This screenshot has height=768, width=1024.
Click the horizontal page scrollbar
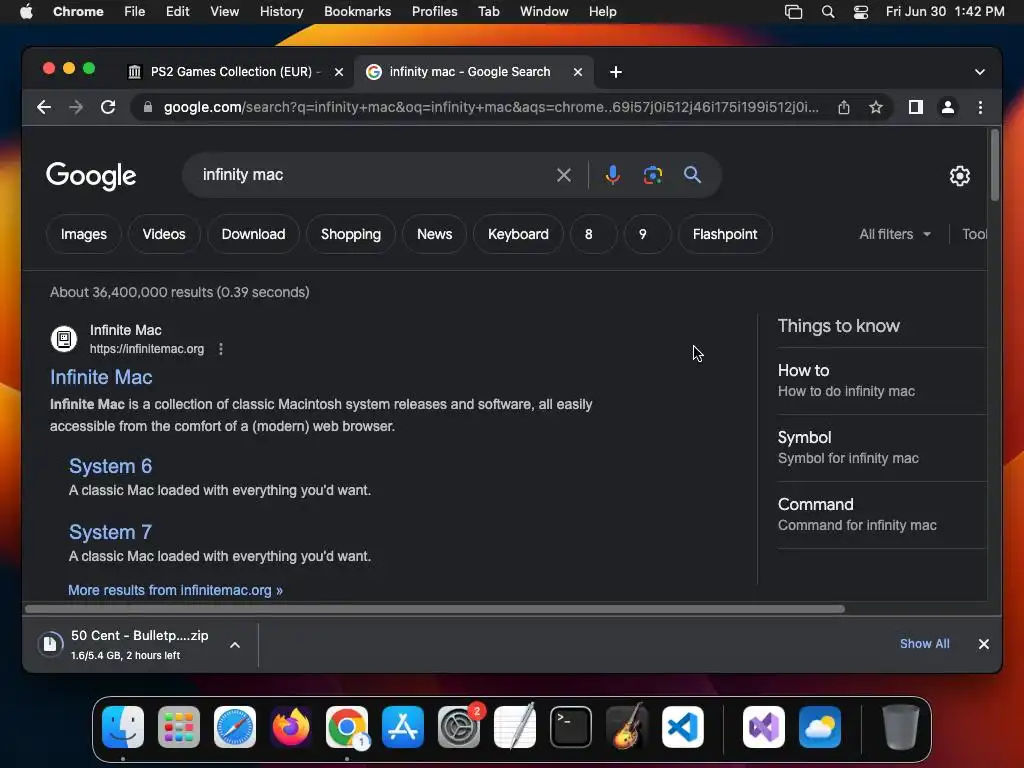pos(435,609)
